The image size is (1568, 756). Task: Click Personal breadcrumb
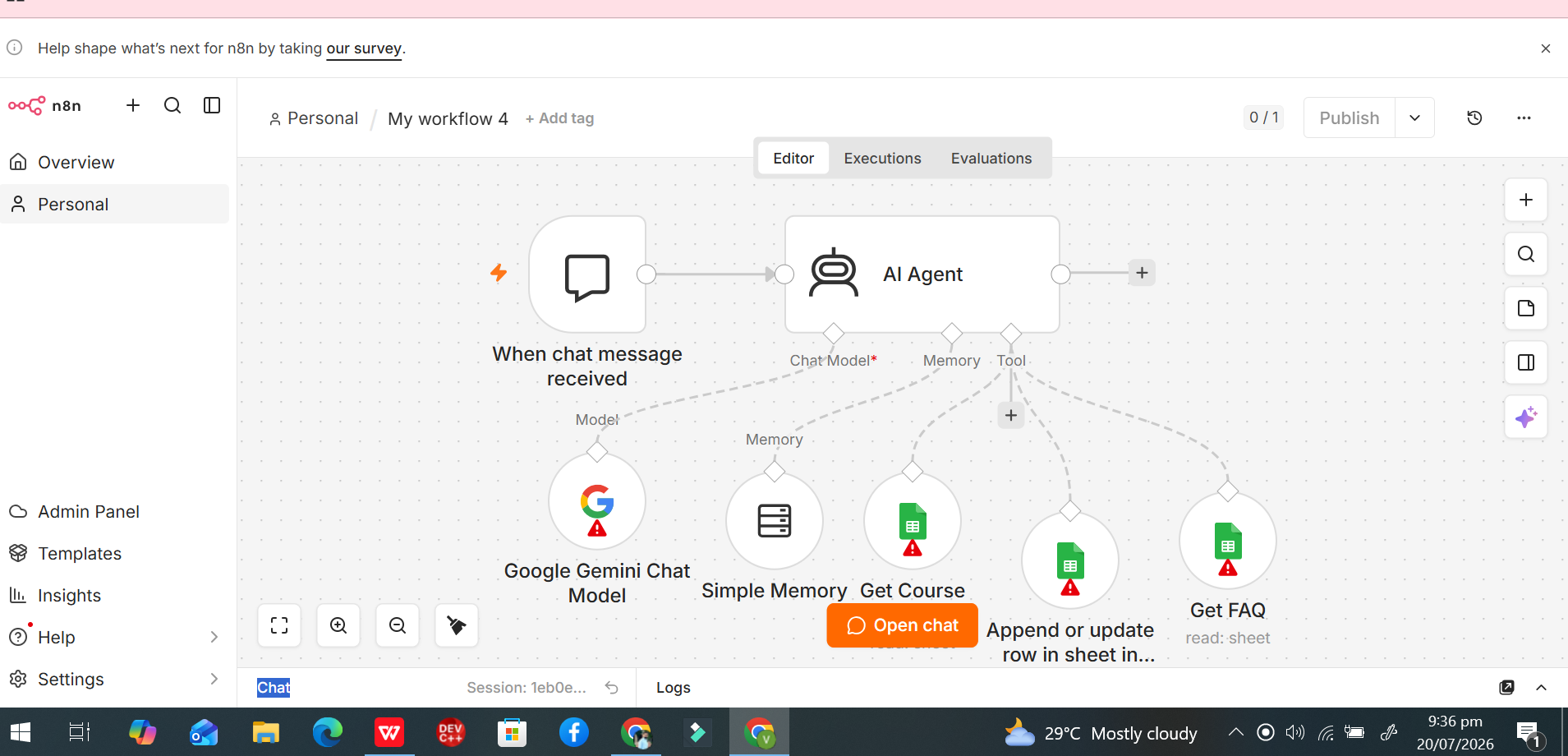click(314, 118)
